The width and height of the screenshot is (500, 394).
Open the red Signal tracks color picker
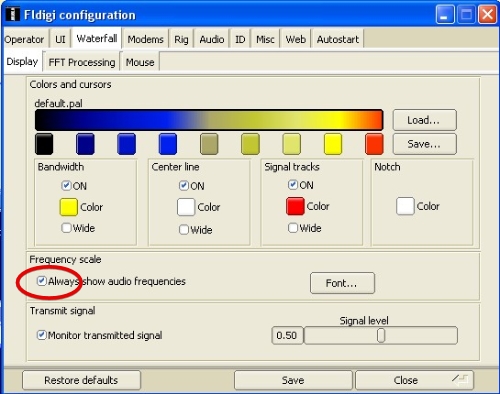pyautogui.click(x=295, y=206)
